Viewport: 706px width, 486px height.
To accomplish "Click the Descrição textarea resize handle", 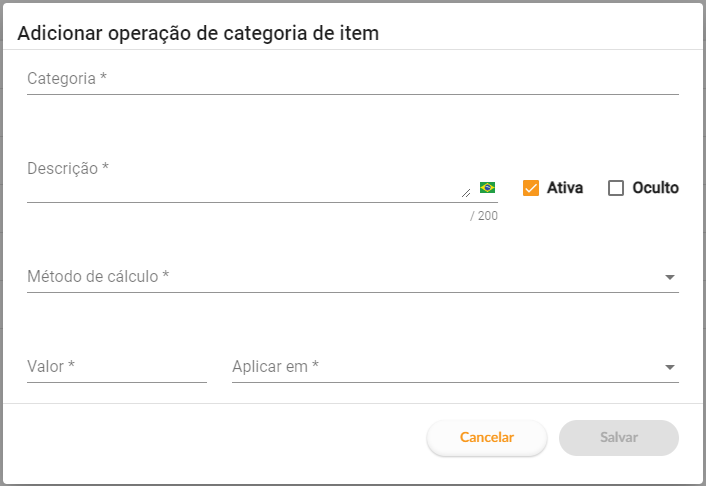I will pyautogui.click(x=466, y=193).
